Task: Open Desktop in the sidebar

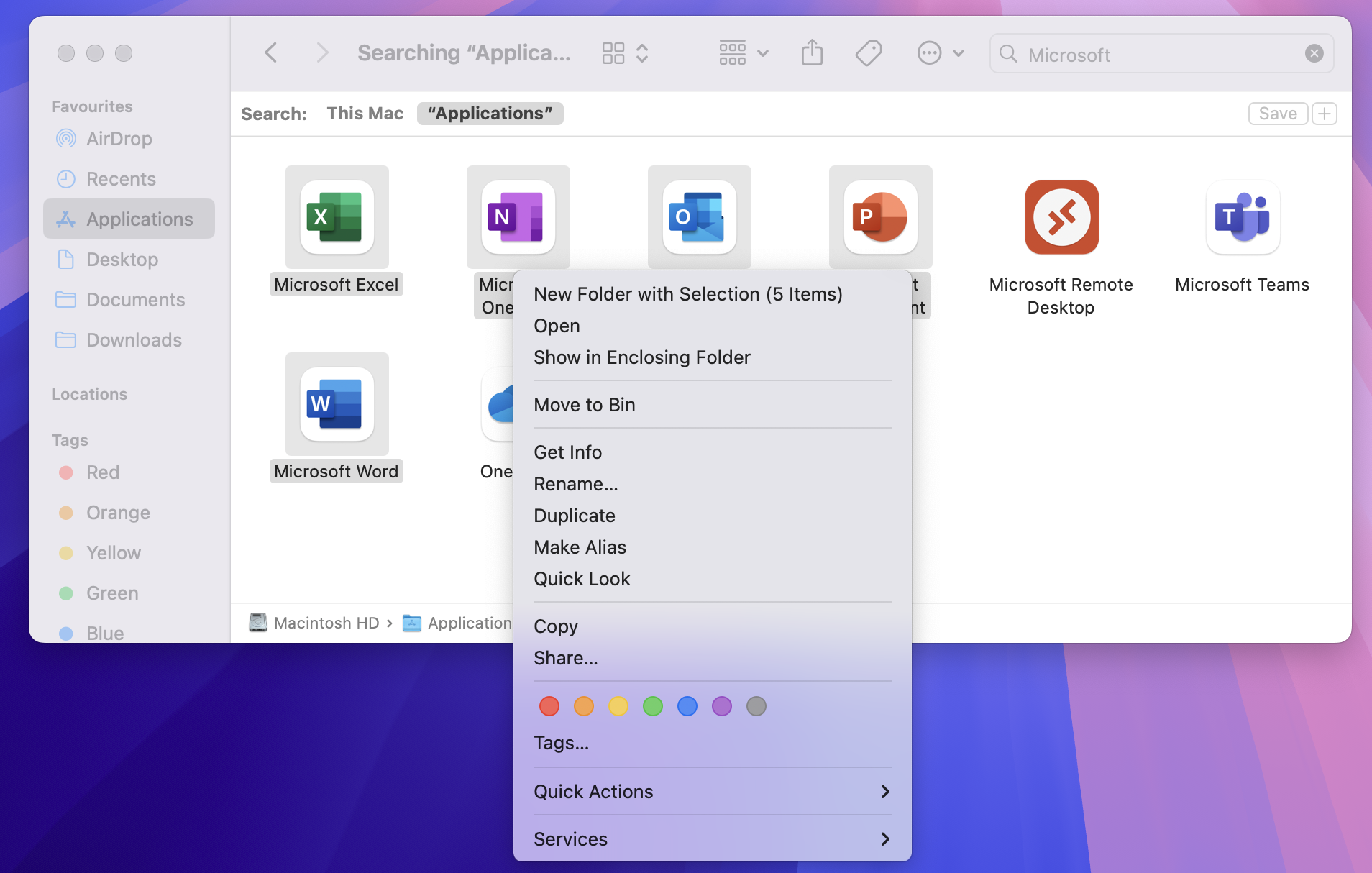Action: (x=129, y=260)
